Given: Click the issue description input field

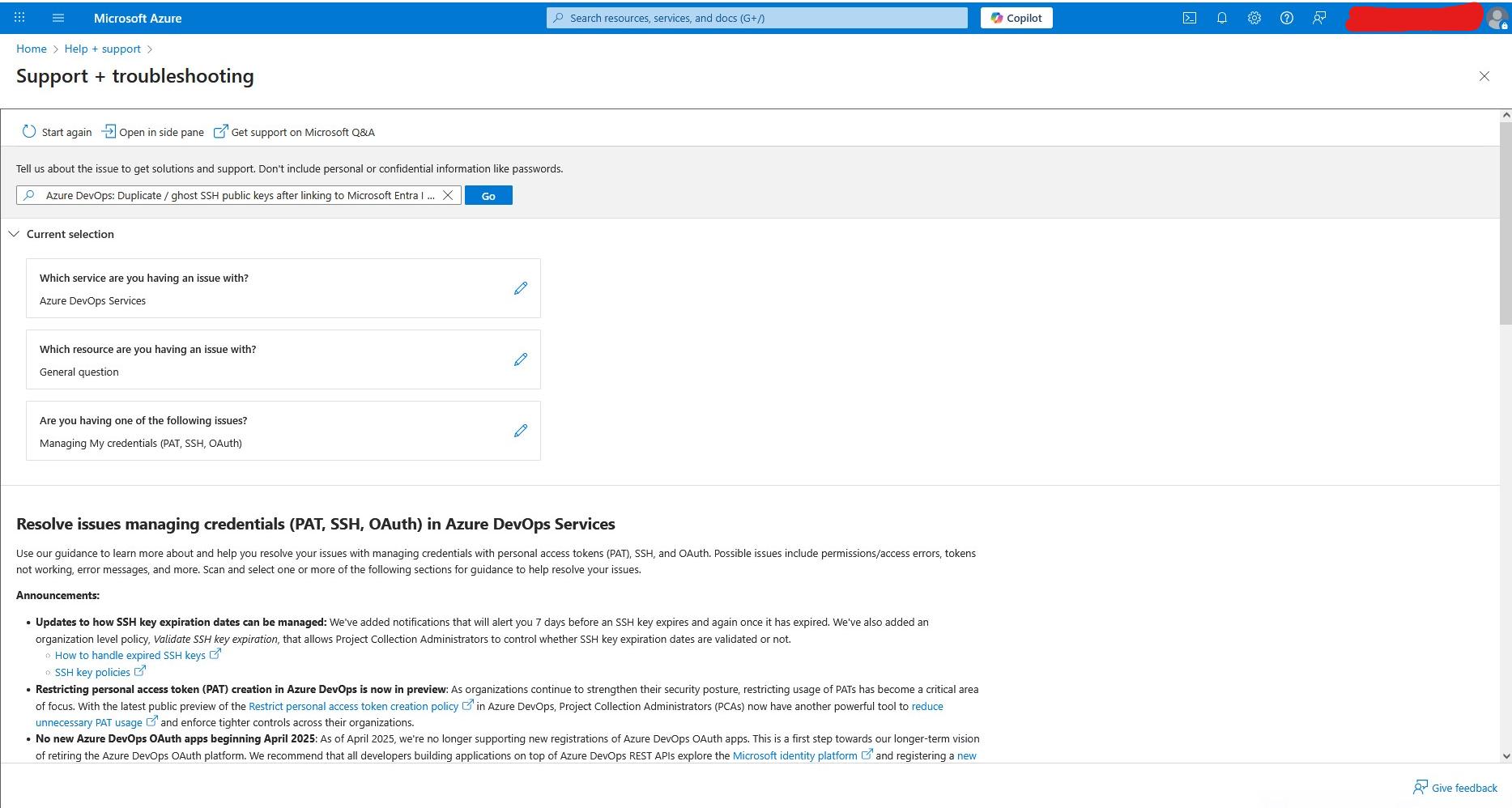Looking at the screenshot, I should coord(239,195).
